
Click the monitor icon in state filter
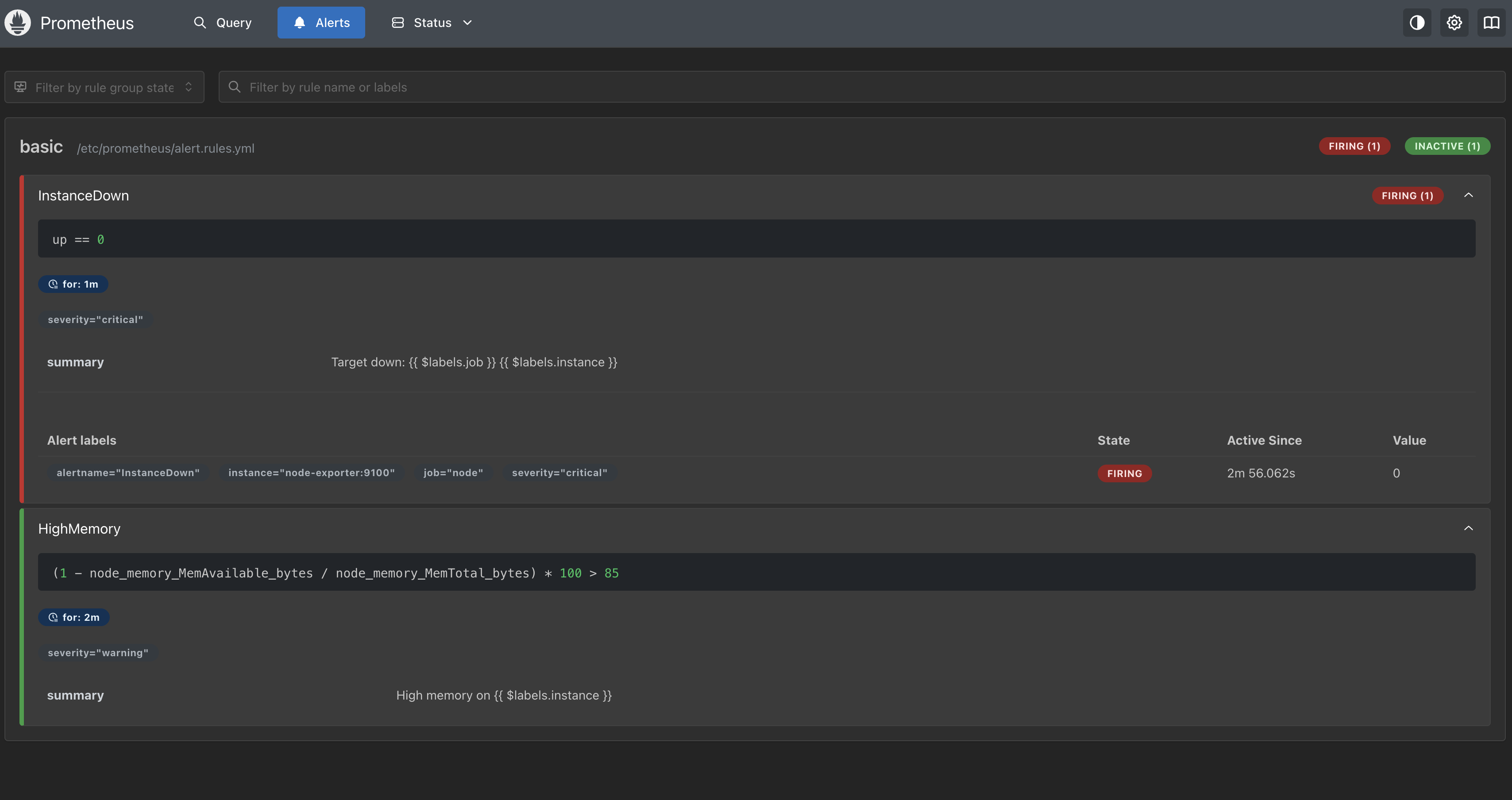(20, 87)
